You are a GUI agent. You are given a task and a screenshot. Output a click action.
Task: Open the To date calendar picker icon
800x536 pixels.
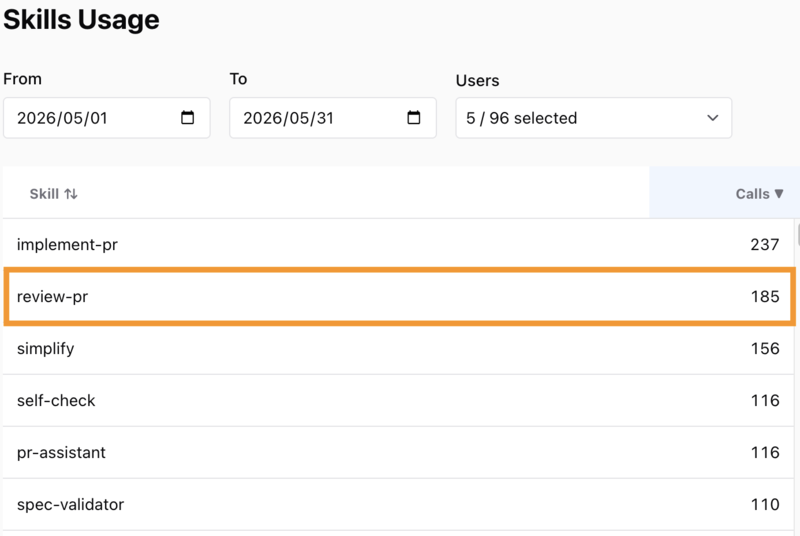[414, 118]
